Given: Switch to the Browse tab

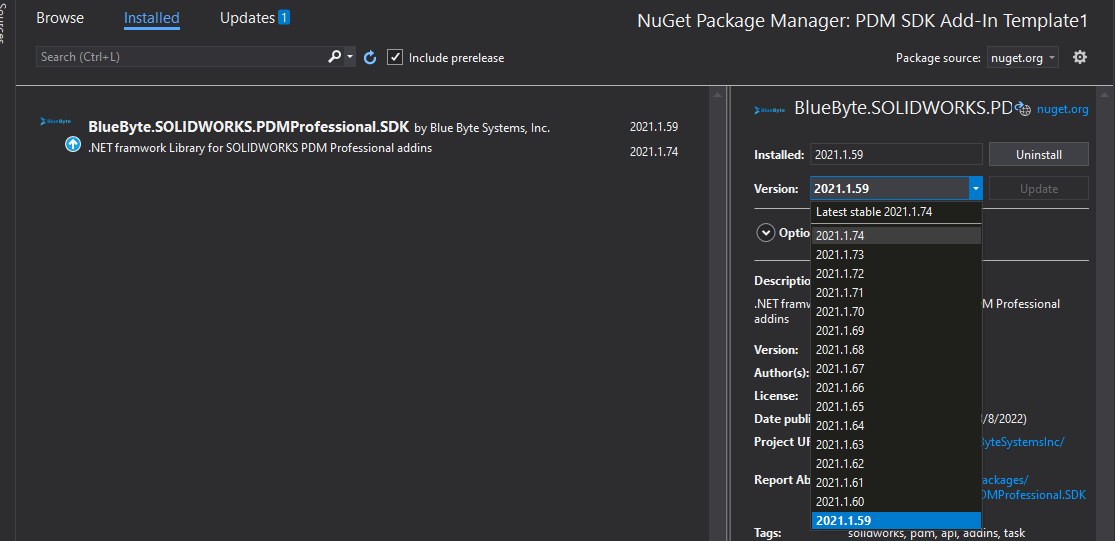Looking at the screenshot, I should click(60, 18).
